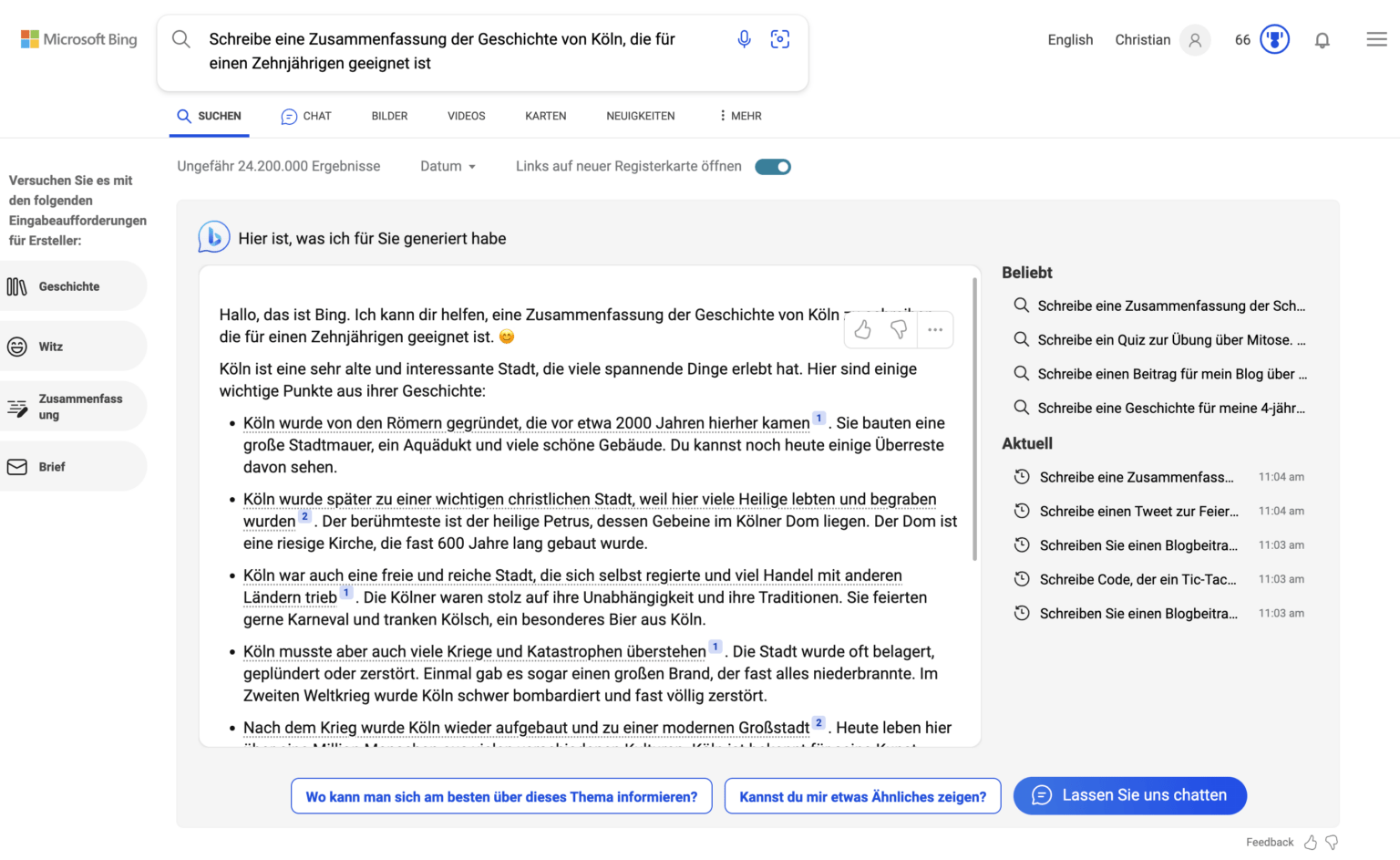Open the more options menu on the answer
The image size is (1400, 860).
click(x=934, y=329)
